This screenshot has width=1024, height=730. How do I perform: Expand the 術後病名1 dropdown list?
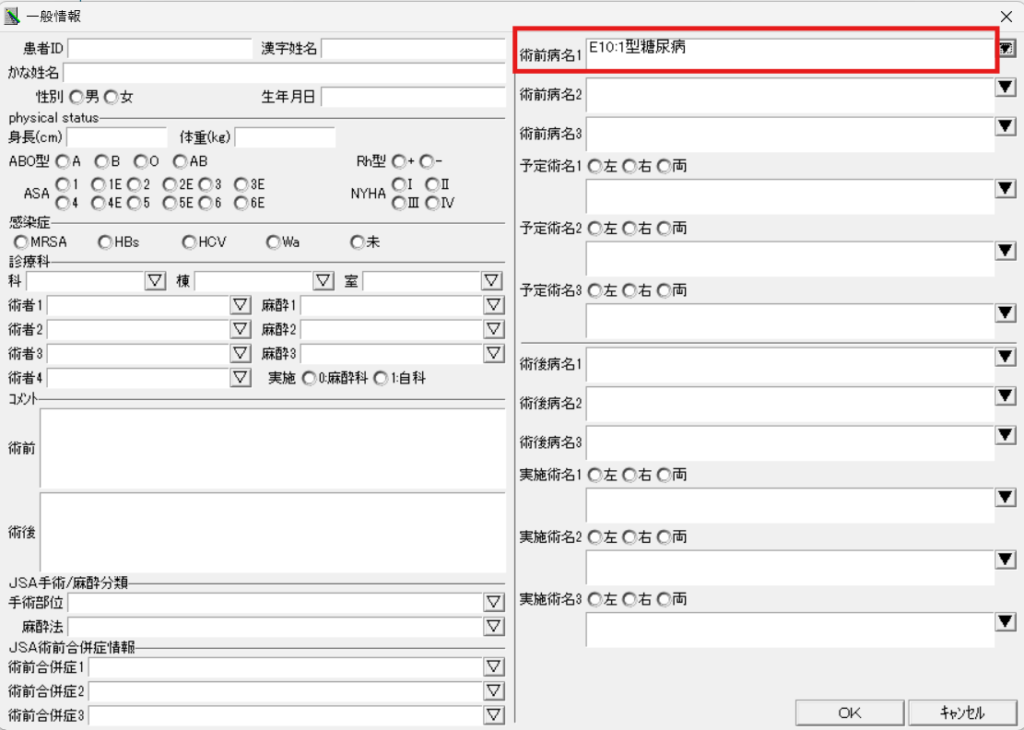click(x=1006, y=356)
